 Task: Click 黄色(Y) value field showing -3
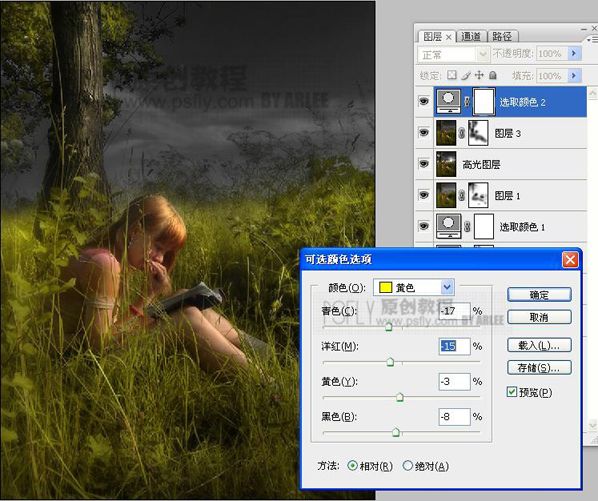click(454, 382)
